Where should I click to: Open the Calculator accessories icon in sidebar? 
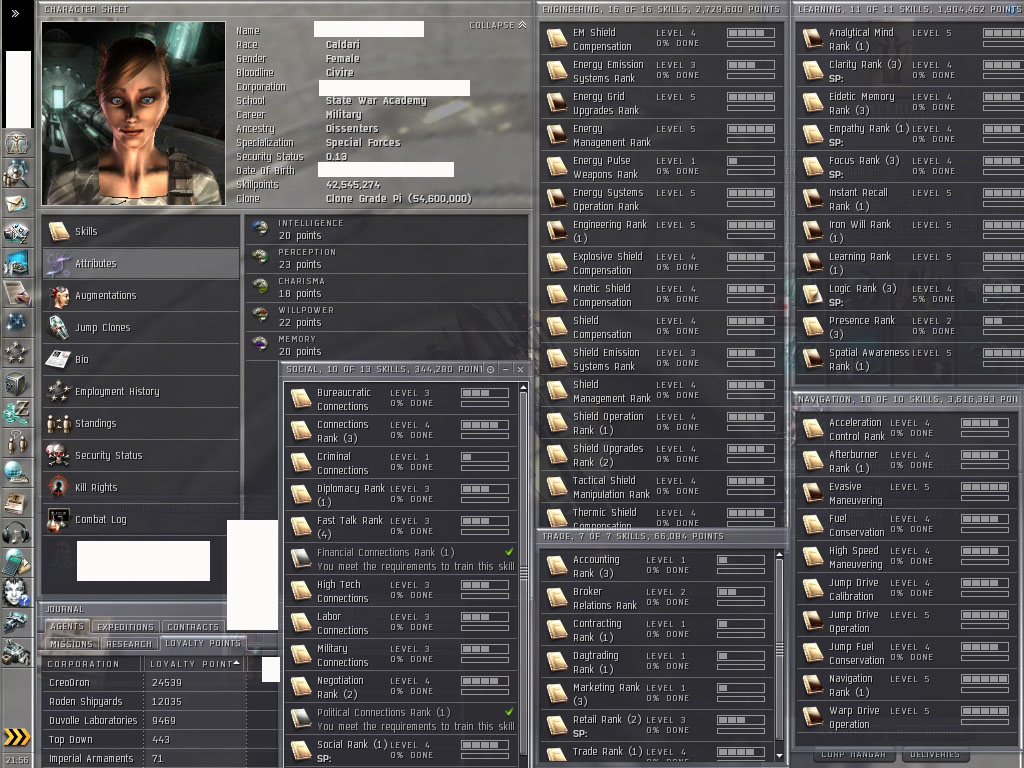pyautogui.click(x=16, y=563)
